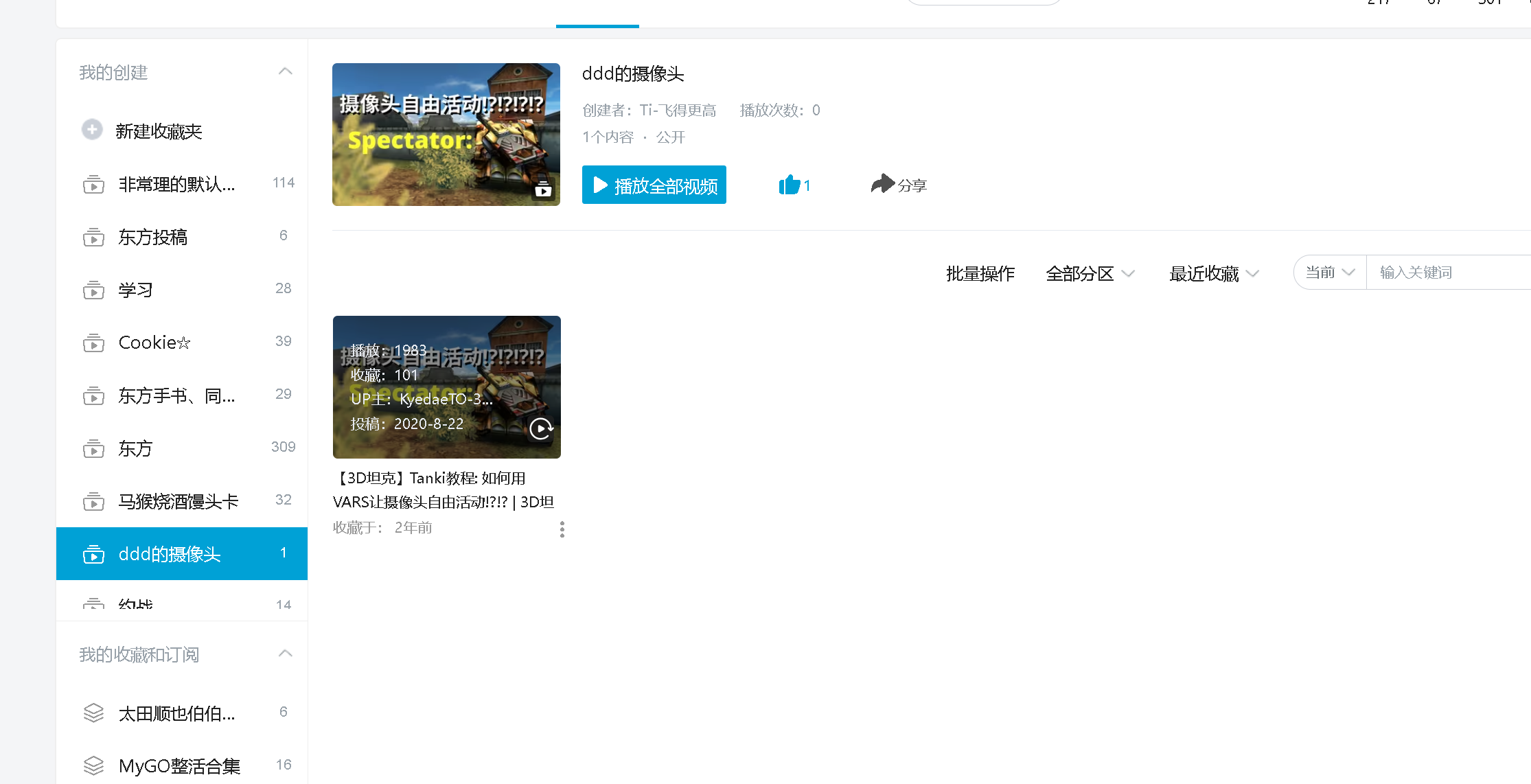Select the 学习 folder

coord(182,290)
